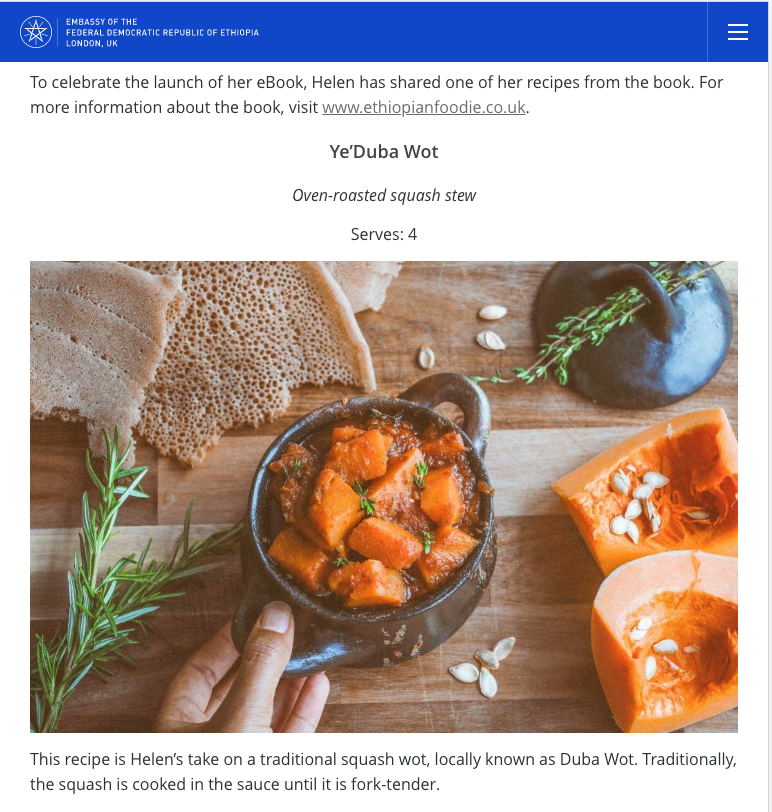Click the empty blue header bar area
Image resolution: width=772 pixels, height=812 pixels.
point(482,32)
